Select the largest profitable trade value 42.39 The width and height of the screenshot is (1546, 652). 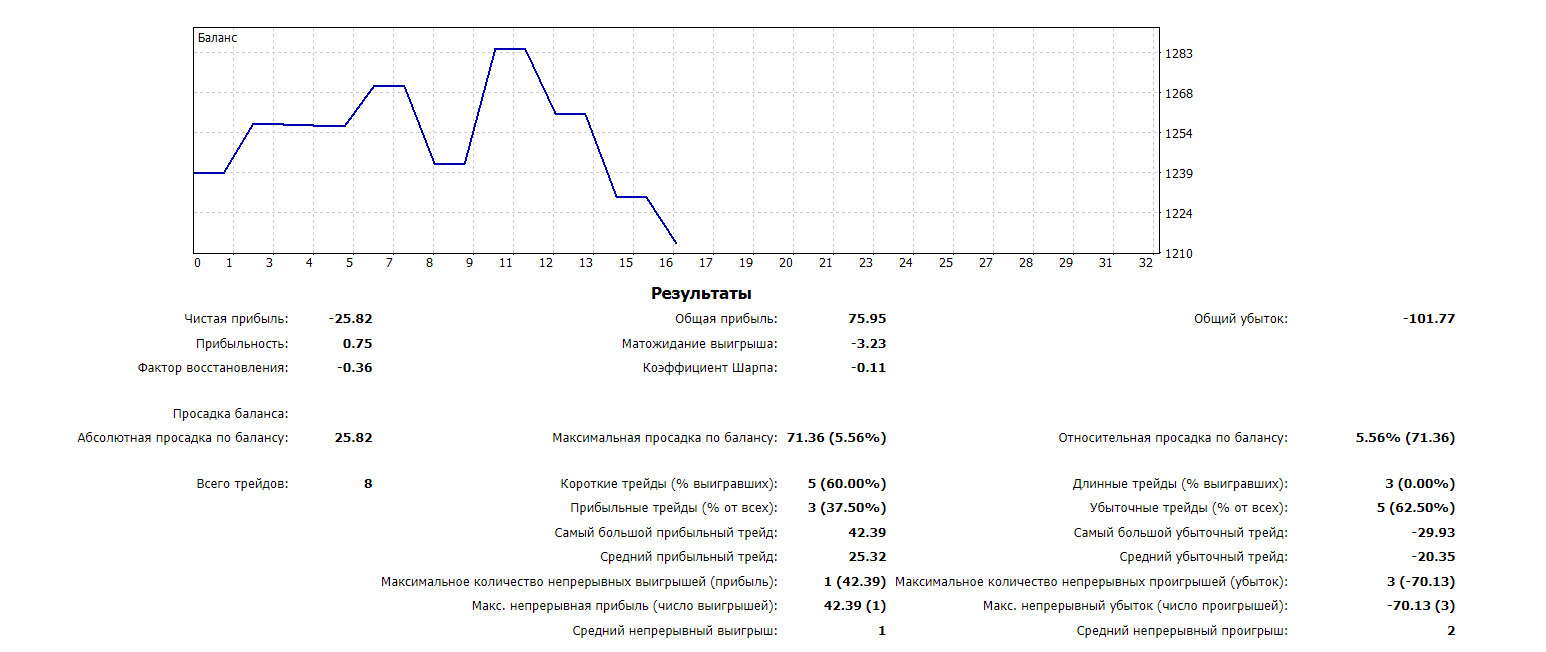pyautogui.click(x=866, y=532)
